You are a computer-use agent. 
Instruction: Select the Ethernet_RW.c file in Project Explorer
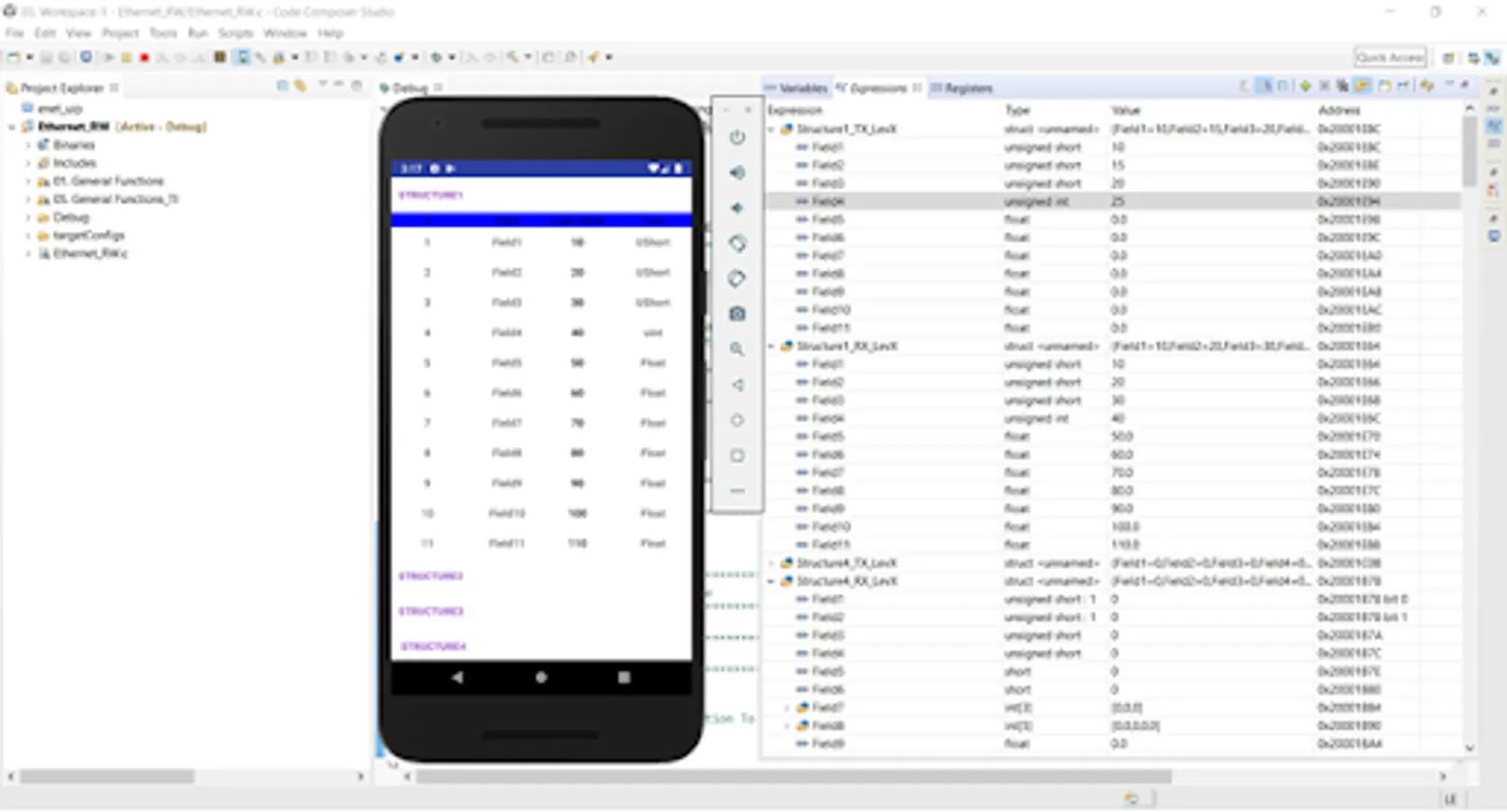coord(83,254)
